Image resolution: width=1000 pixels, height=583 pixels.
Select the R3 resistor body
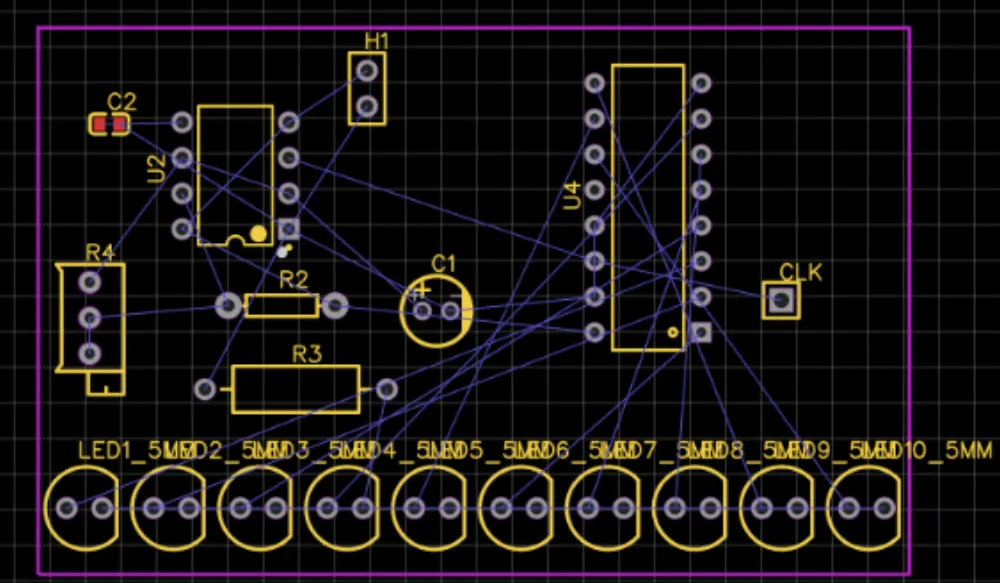click(295, 389)
